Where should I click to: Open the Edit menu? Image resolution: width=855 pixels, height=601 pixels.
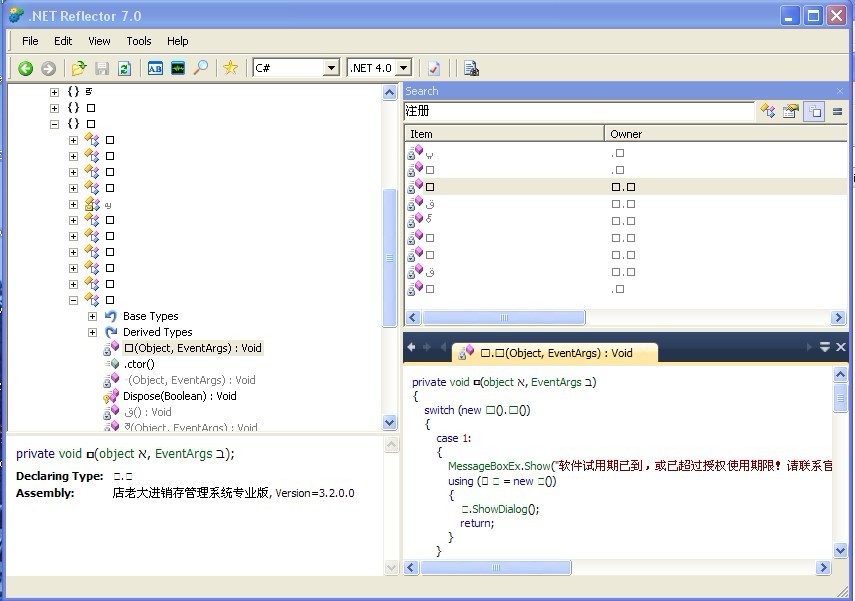pyautogui.click(x=63, y=41)
